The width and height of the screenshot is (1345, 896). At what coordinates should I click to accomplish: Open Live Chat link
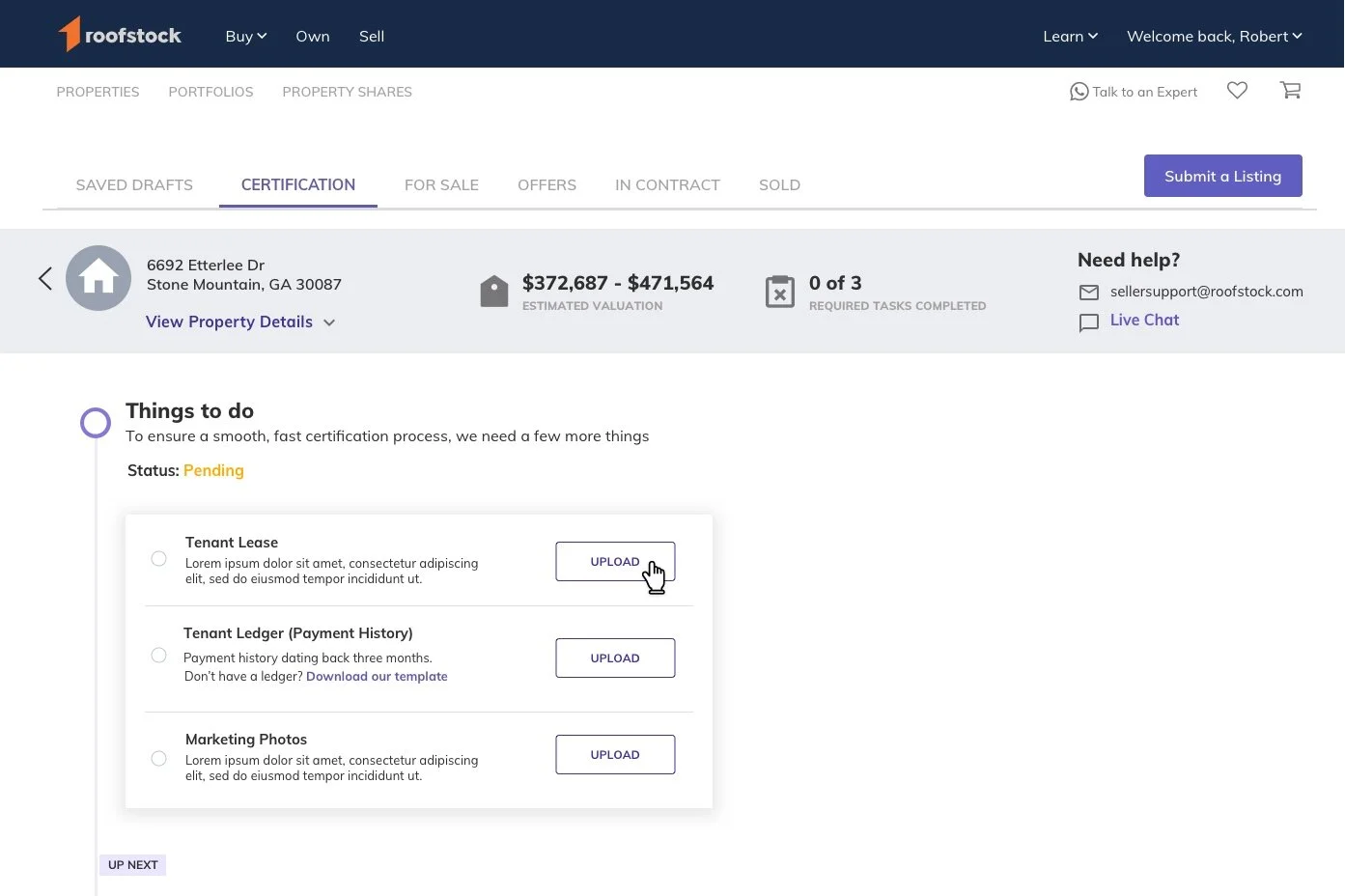click(x=1144, y=320)
